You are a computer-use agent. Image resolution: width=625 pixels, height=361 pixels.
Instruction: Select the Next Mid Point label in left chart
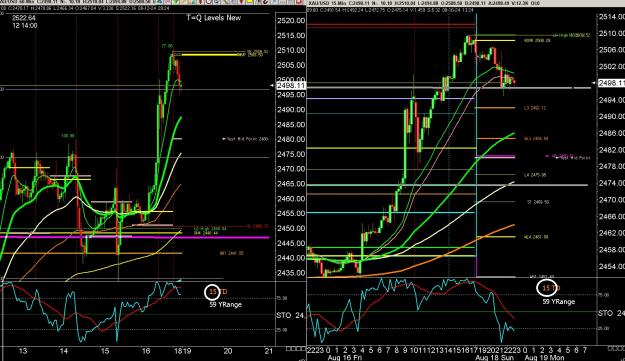245,139
